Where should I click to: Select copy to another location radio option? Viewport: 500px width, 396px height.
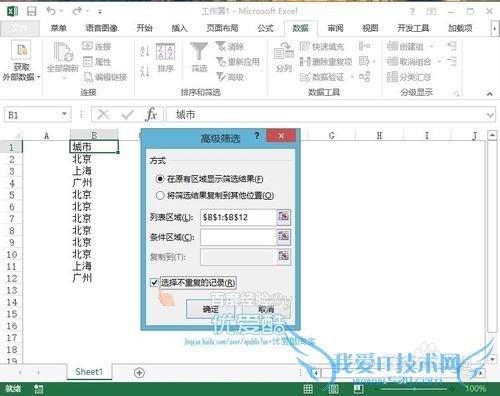160,195
